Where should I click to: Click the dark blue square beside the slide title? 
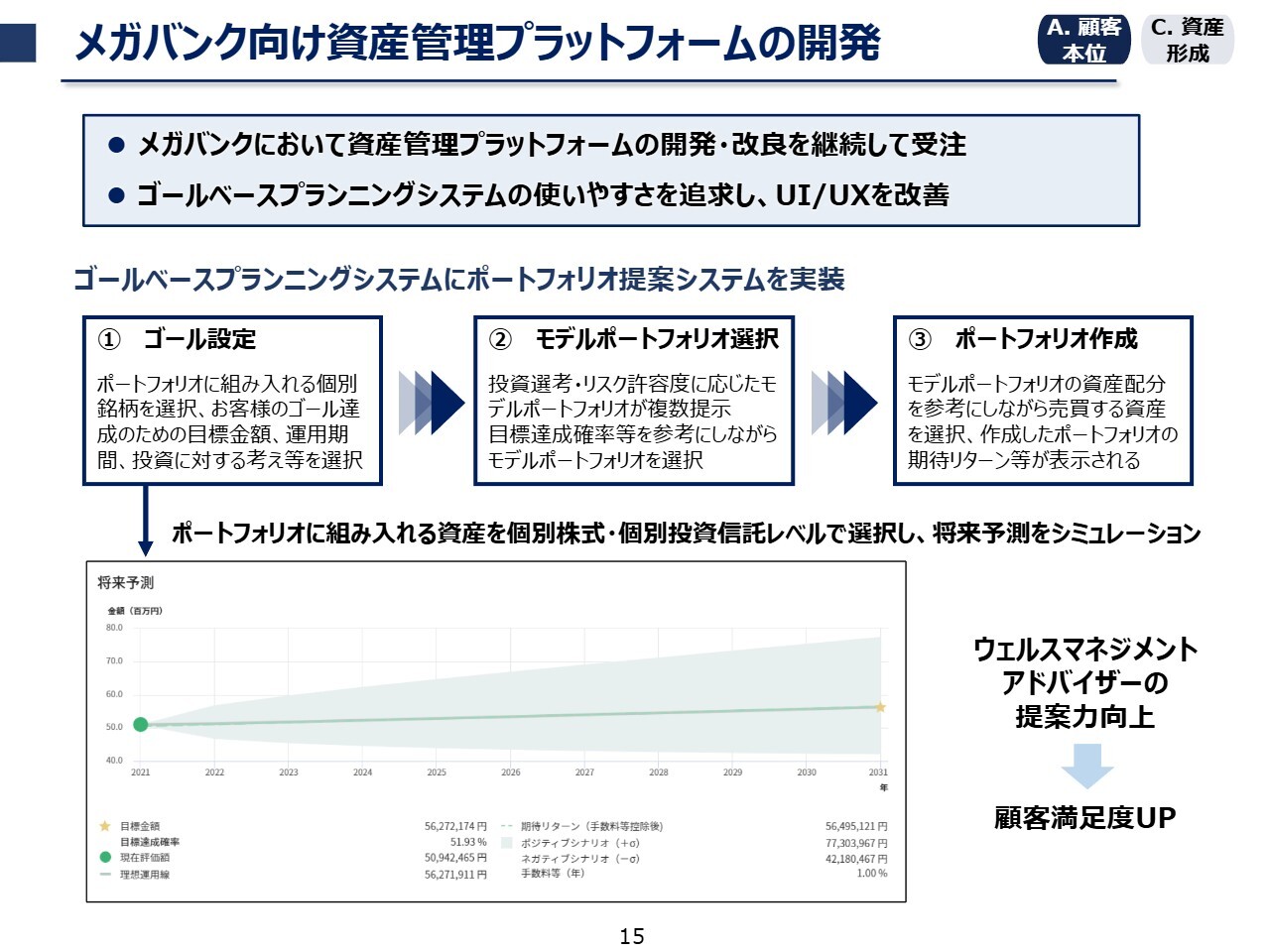[x=18, y=44]
